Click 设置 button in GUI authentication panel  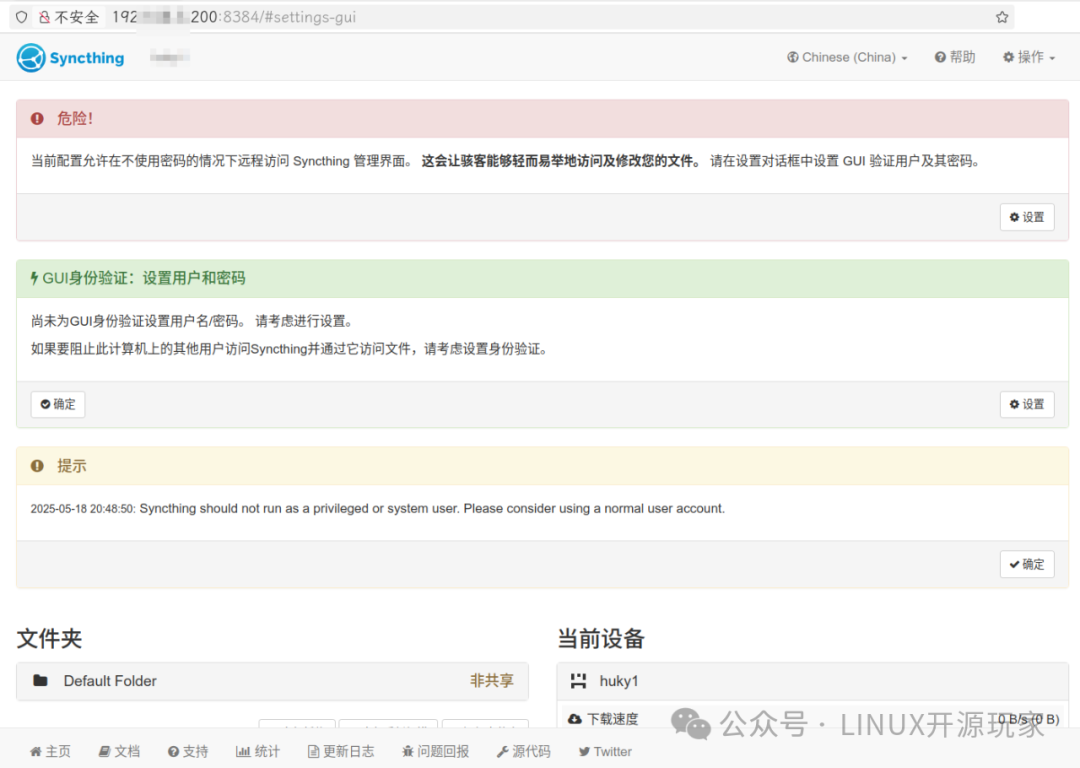(1026, 404)
